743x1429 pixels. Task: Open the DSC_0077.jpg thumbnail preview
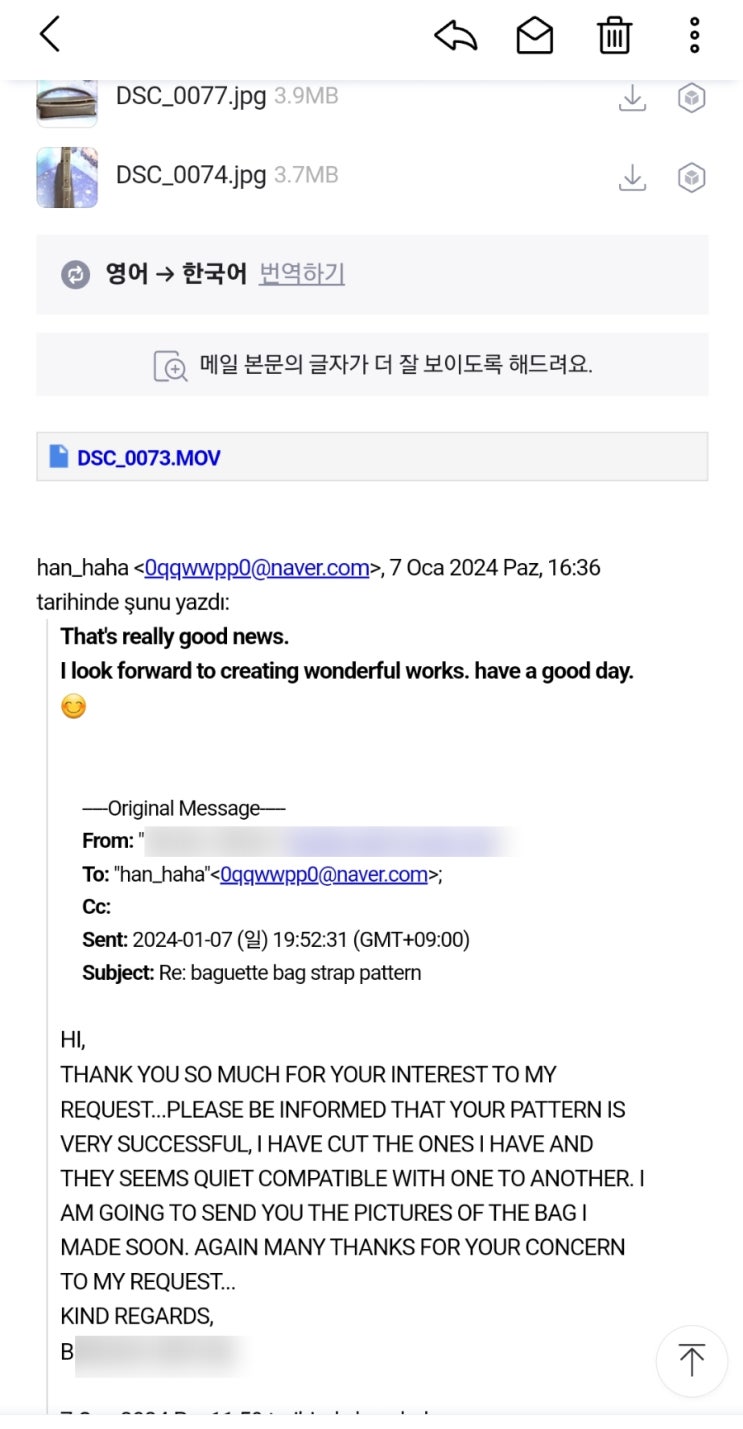(67, 103)
